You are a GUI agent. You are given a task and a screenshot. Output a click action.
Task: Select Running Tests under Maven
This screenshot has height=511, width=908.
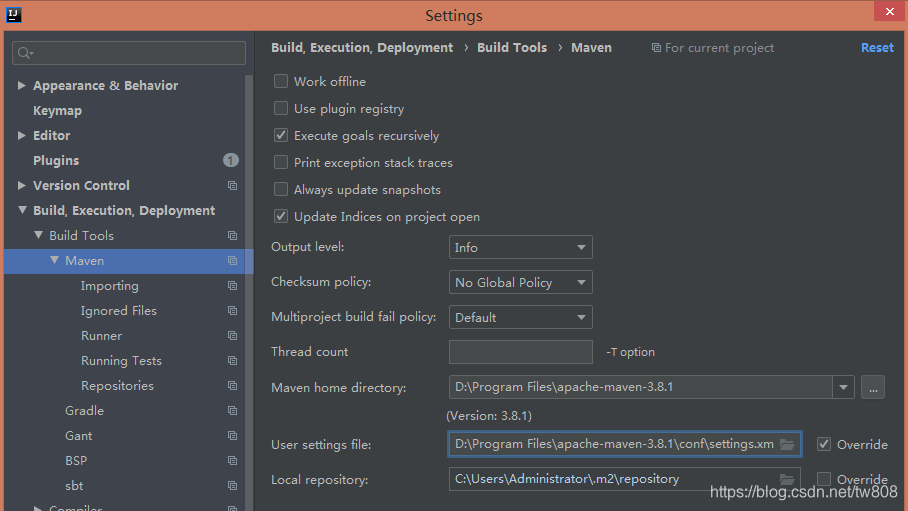coord(121,360)
